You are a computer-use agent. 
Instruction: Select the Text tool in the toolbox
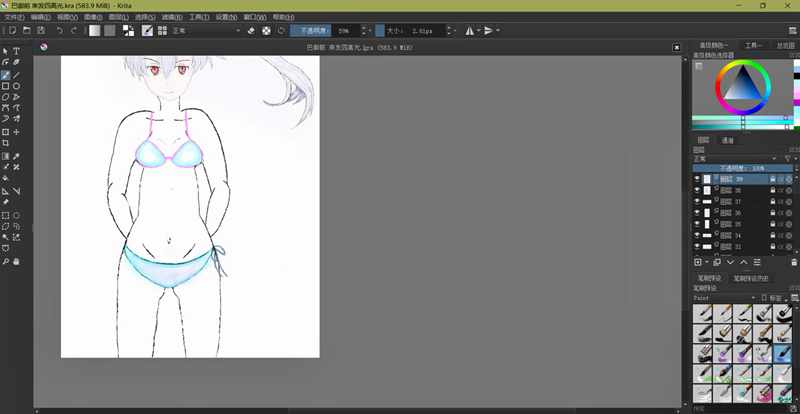17,51
